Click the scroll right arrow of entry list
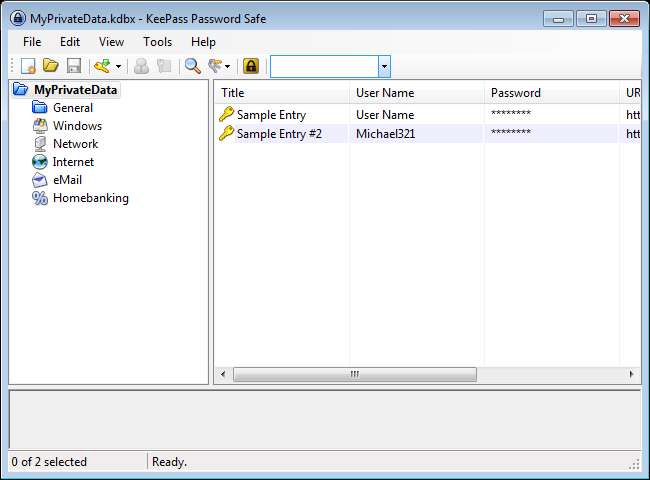650x480 pixels. tap(631, 374)
